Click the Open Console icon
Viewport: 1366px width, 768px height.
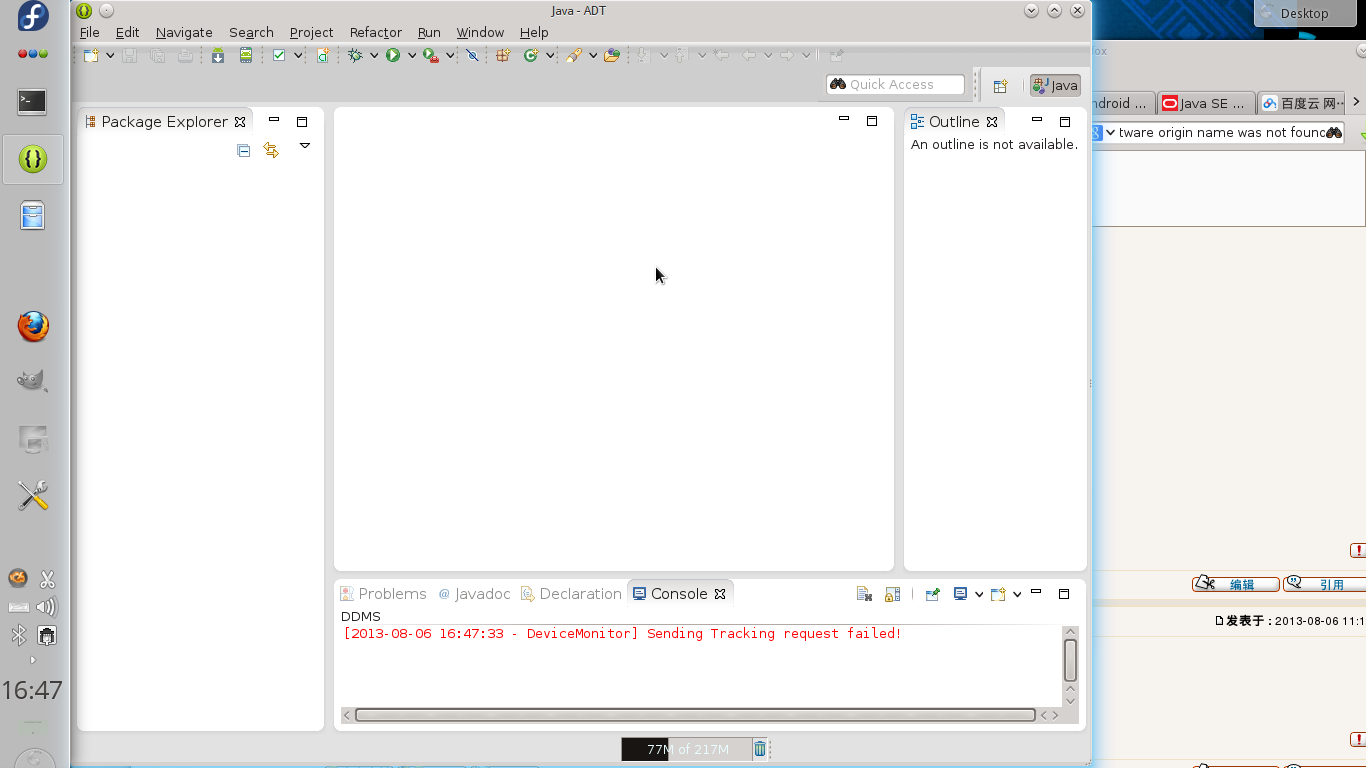tap(998, 594)
